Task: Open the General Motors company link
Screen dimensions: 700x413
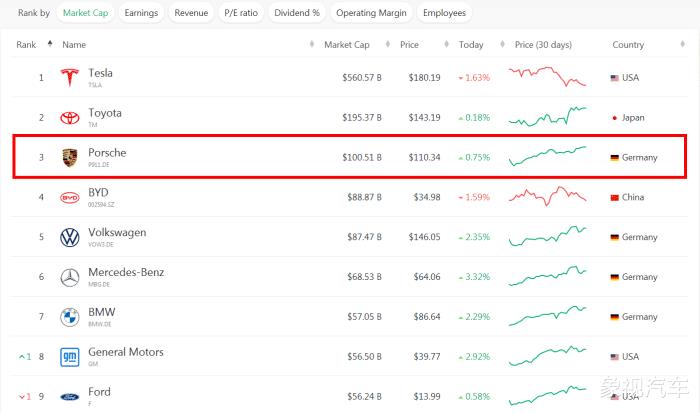Action: 126,352
